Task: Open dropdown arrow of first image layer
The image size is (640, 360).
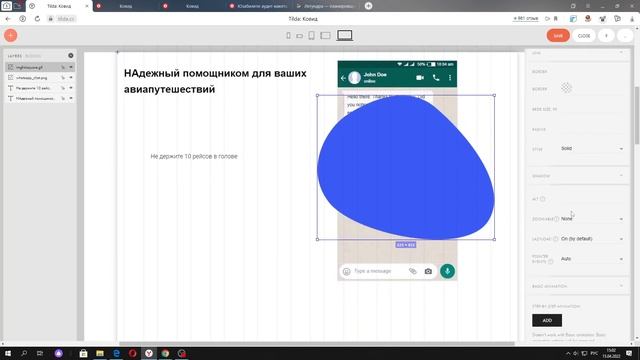Action: point(71,67)
